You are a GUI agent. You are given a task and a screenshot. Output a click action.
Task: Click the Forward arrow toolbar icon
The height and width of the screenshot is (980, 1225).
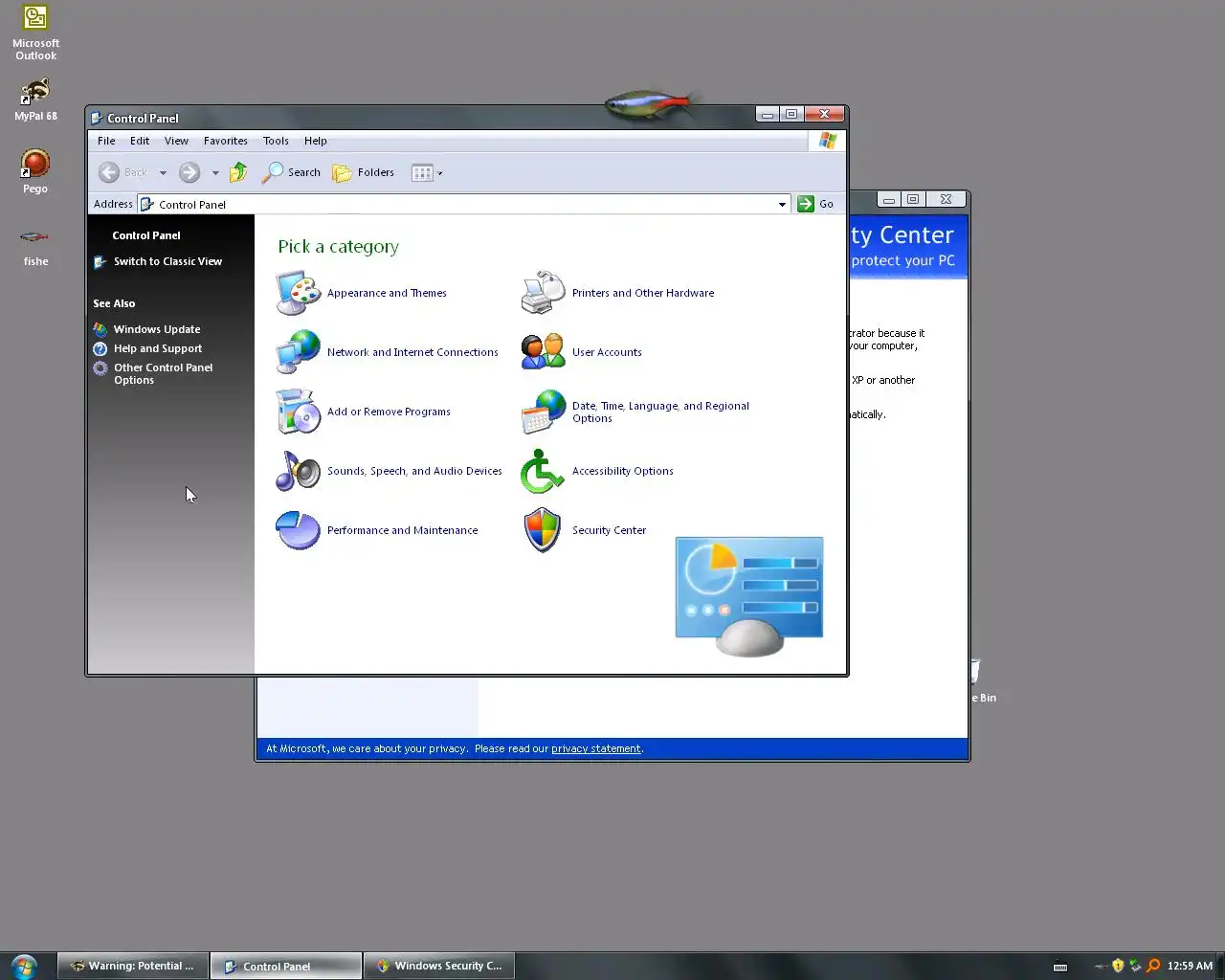(x=189, y=172)
